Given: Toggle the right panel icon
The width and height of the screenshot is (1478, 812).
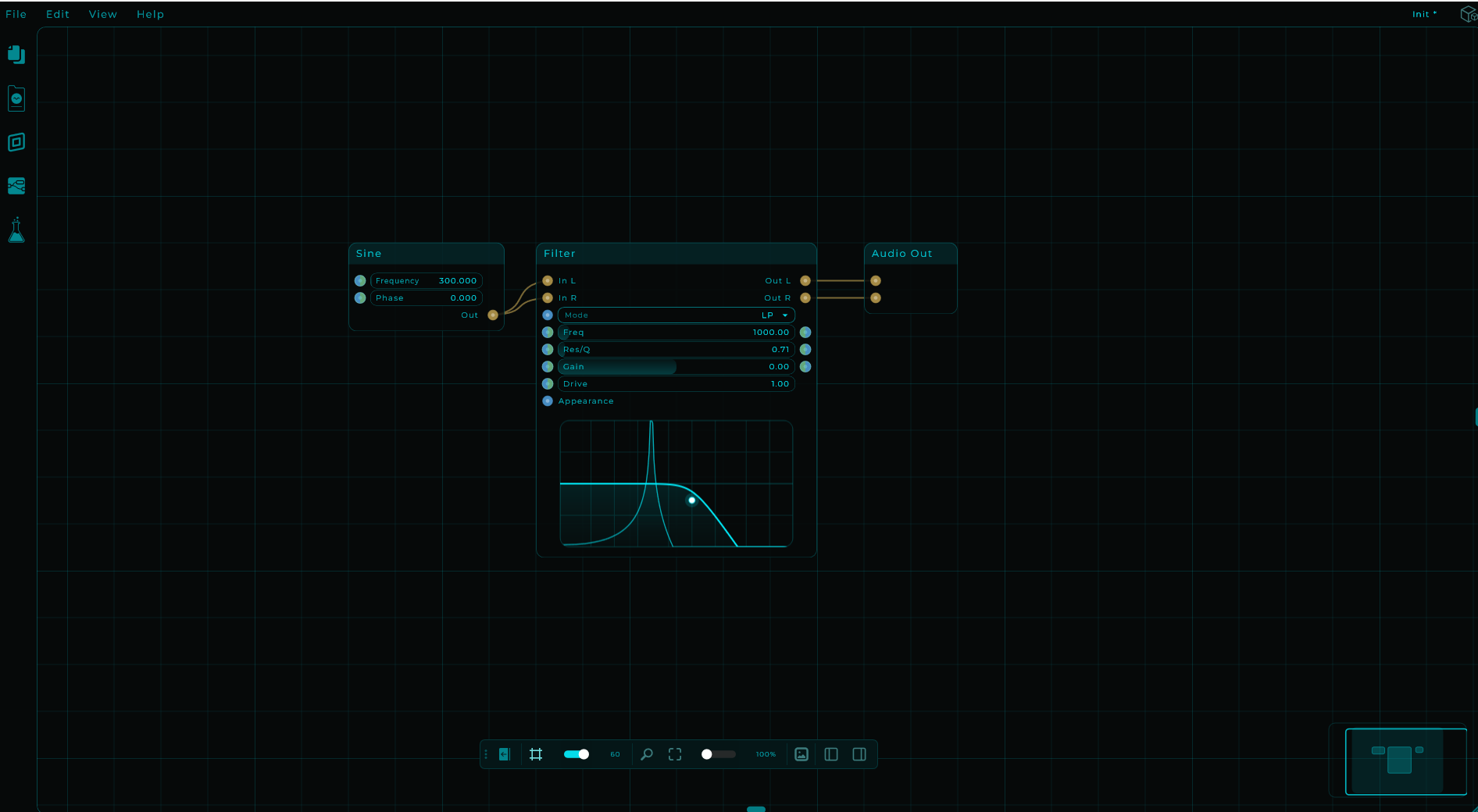Looking at the screenshot, I should coord(859,754).
